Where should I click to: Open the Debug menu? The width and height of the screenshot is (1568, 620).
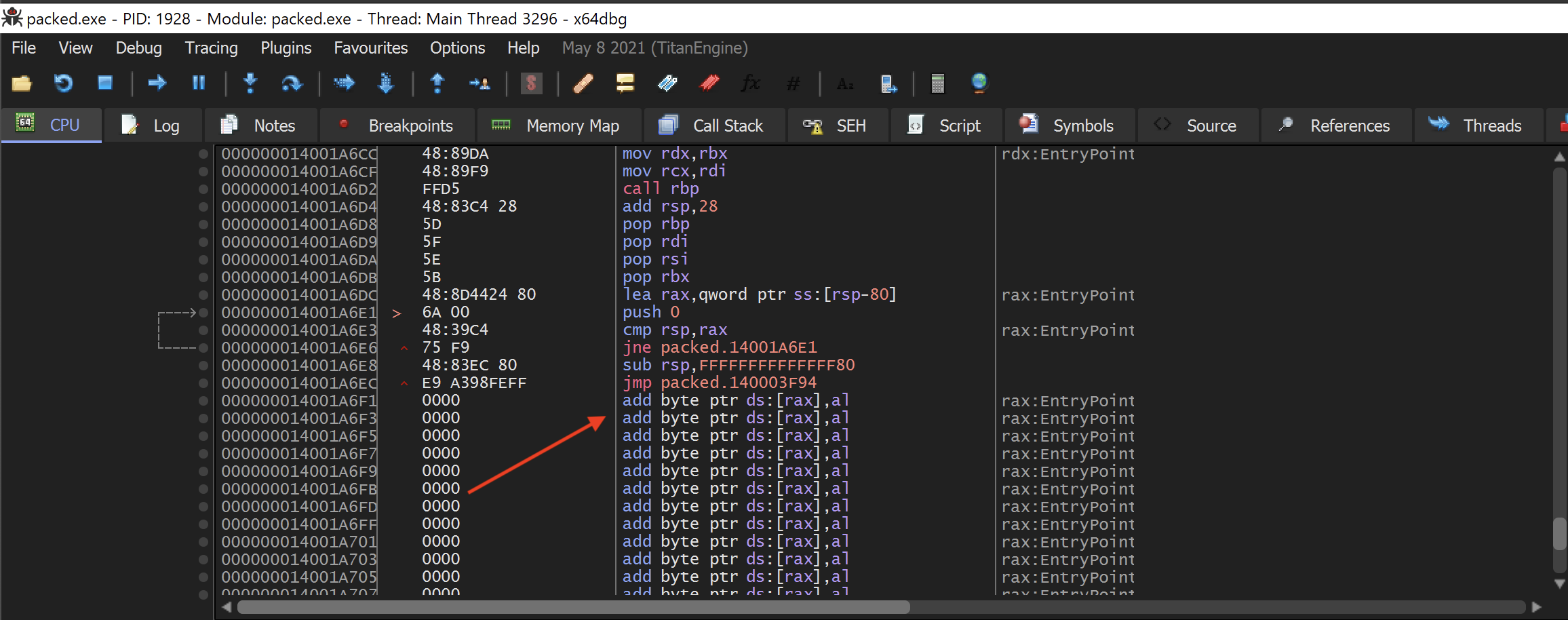coord(138,48)
